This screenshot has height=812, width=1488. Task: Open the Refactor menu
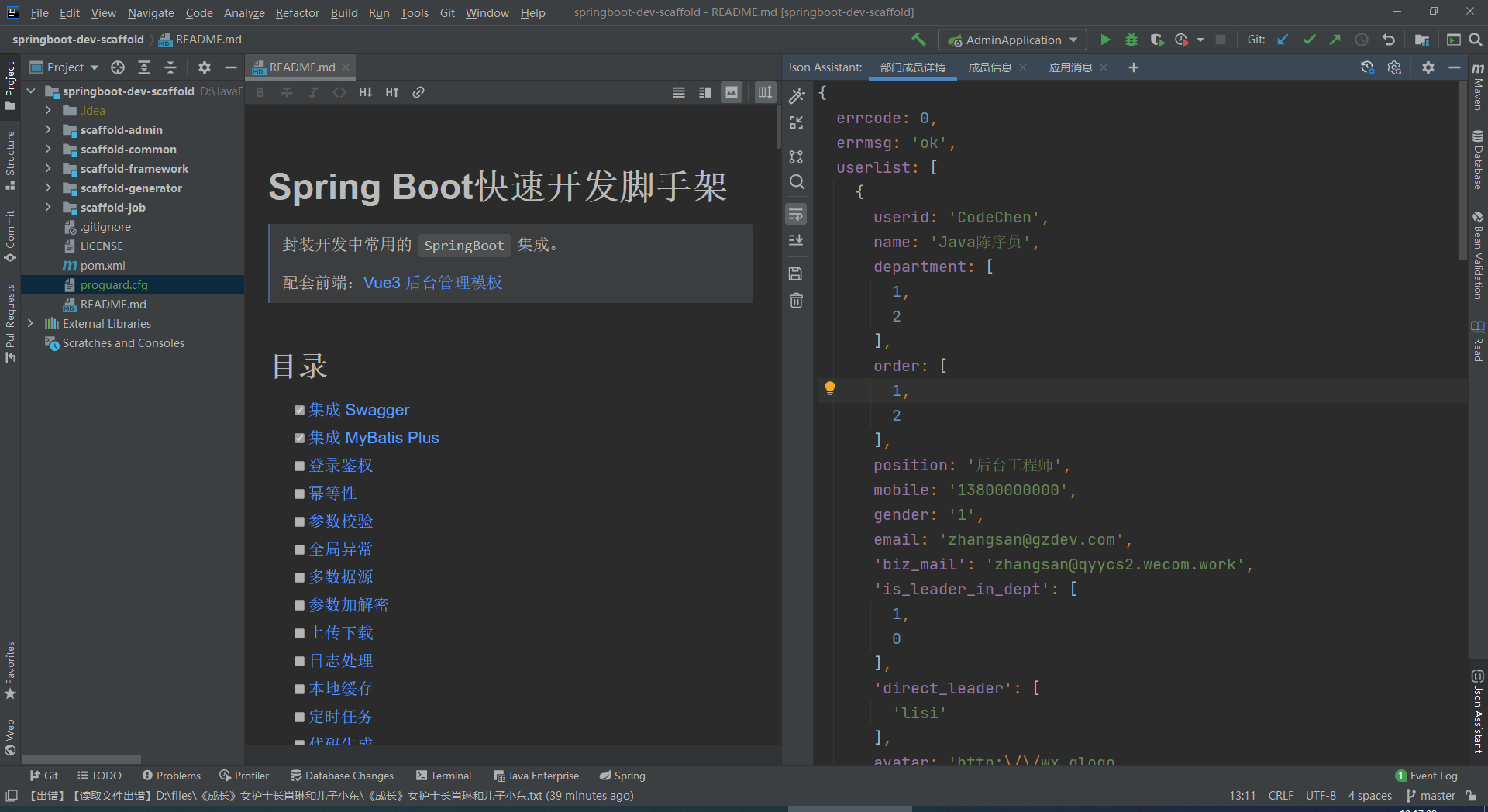click(297, 12)
